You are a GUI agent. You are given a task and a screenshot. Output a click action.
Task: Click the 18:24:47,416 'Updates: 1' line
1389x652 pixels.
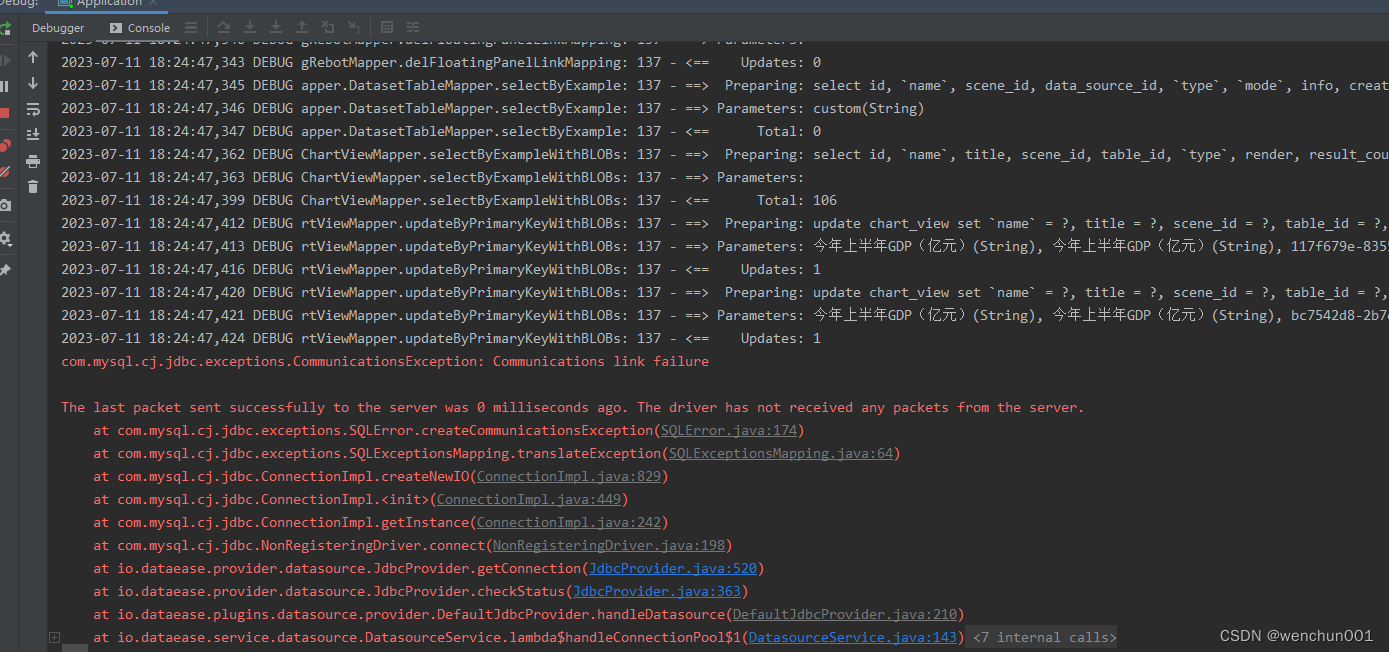click(x=441, y=270)
